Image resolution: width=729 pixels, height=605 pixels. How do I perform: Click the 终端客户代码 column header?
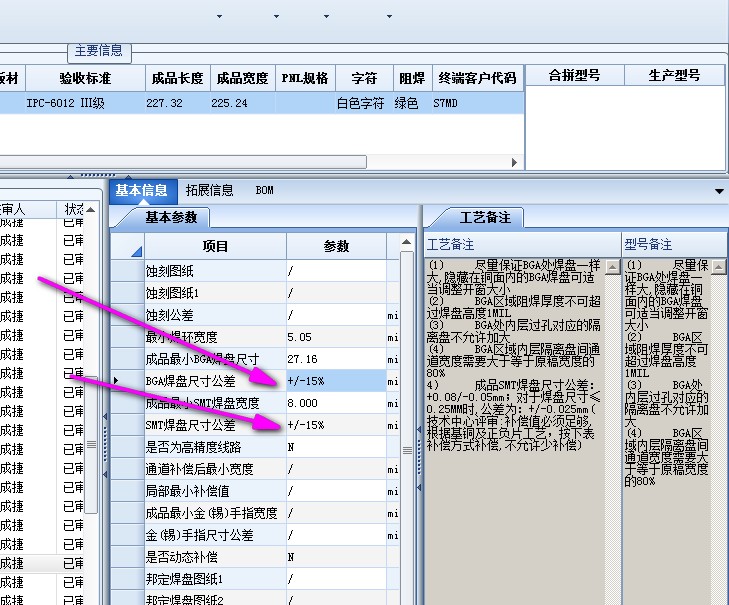(477, 78)
